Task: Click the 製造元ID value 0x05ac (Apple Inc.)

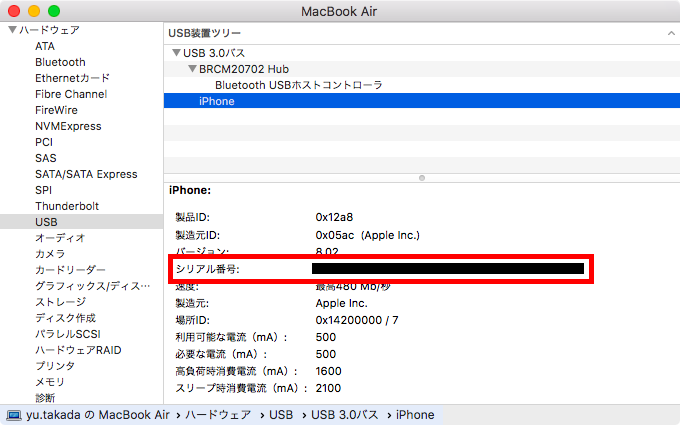Action: [x=368, y=235]
